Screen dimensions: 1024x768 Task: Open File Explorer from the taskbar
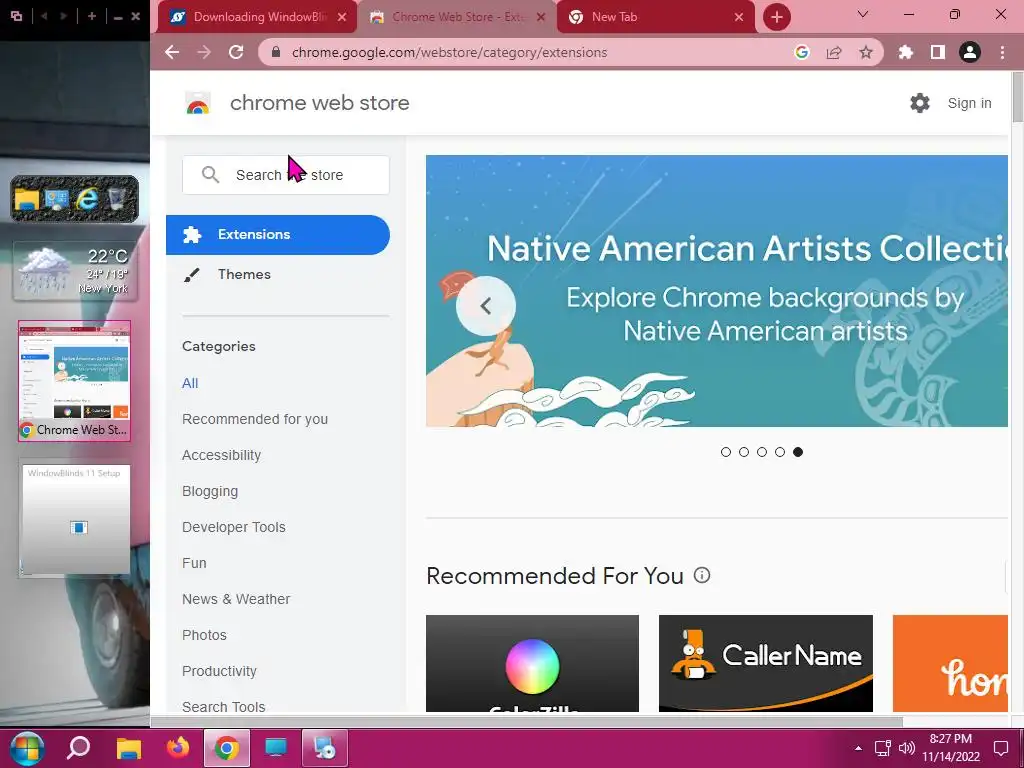coord(129,748)
